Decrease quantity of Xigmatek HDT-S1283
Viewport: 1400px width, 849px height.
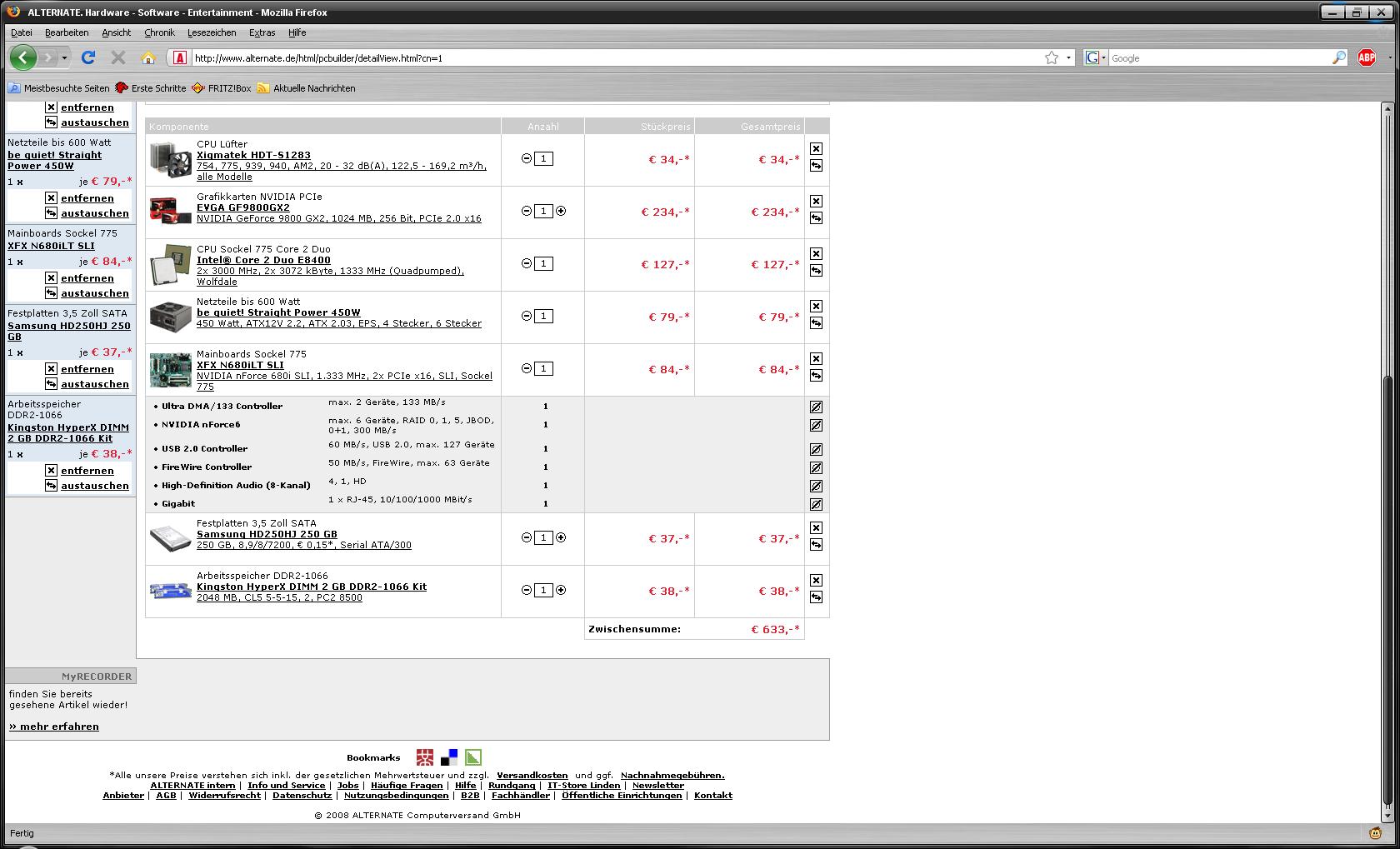point(527,158)
